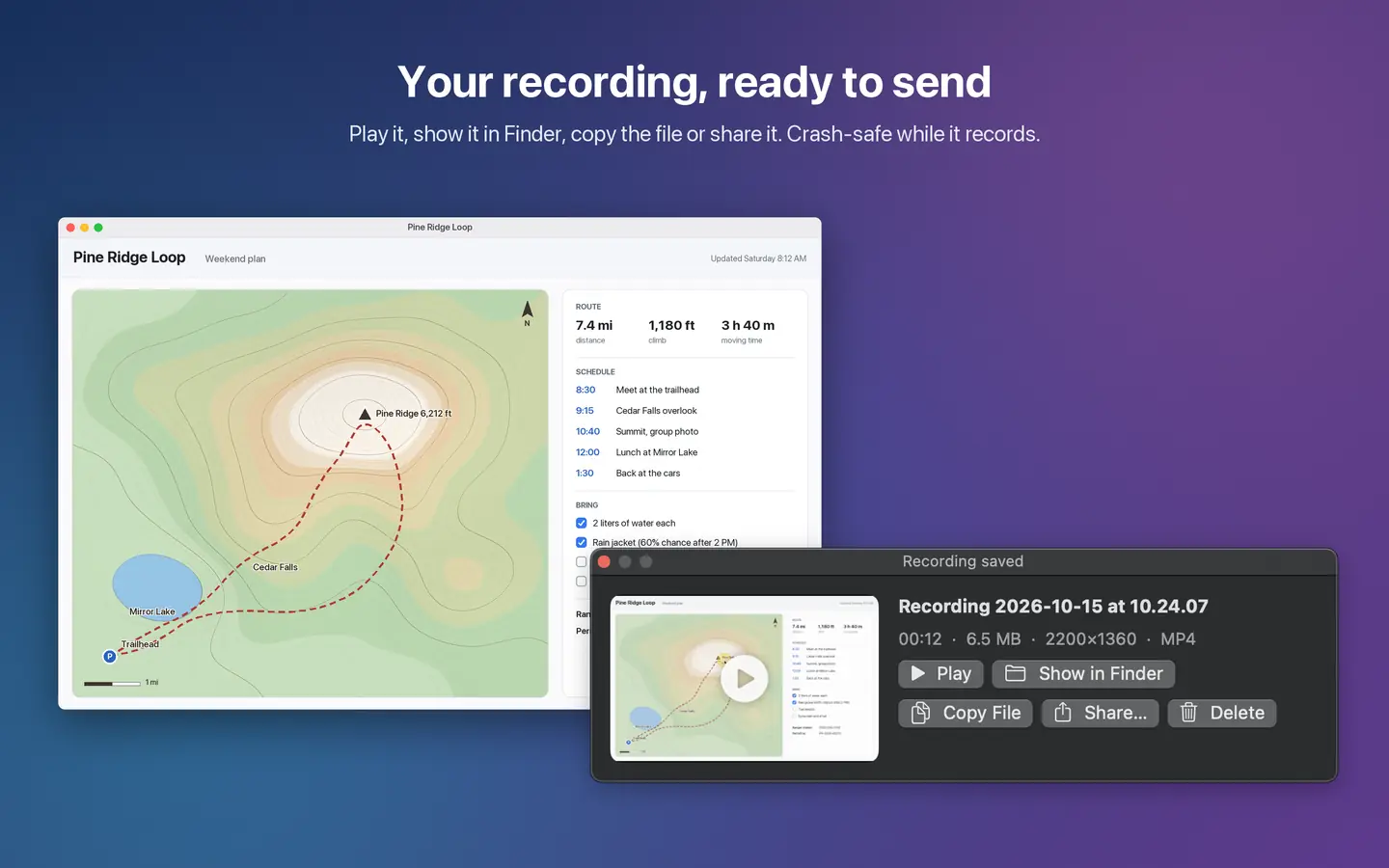Viewport: 1389px width, 868px height.
Task: Click the Cedar Falls label on the map
Action: click(275, 567)
